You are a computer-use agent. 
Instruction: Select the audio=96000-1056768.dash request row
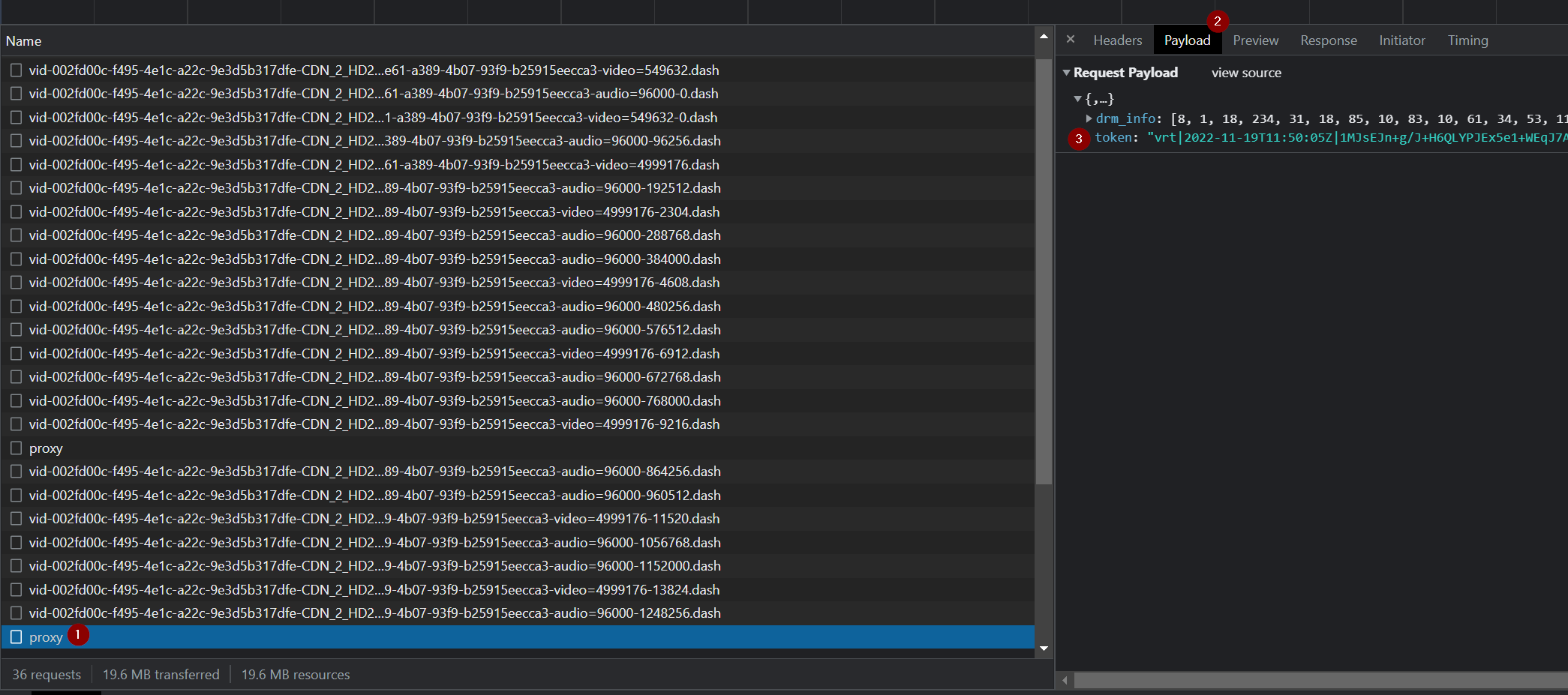518,543
